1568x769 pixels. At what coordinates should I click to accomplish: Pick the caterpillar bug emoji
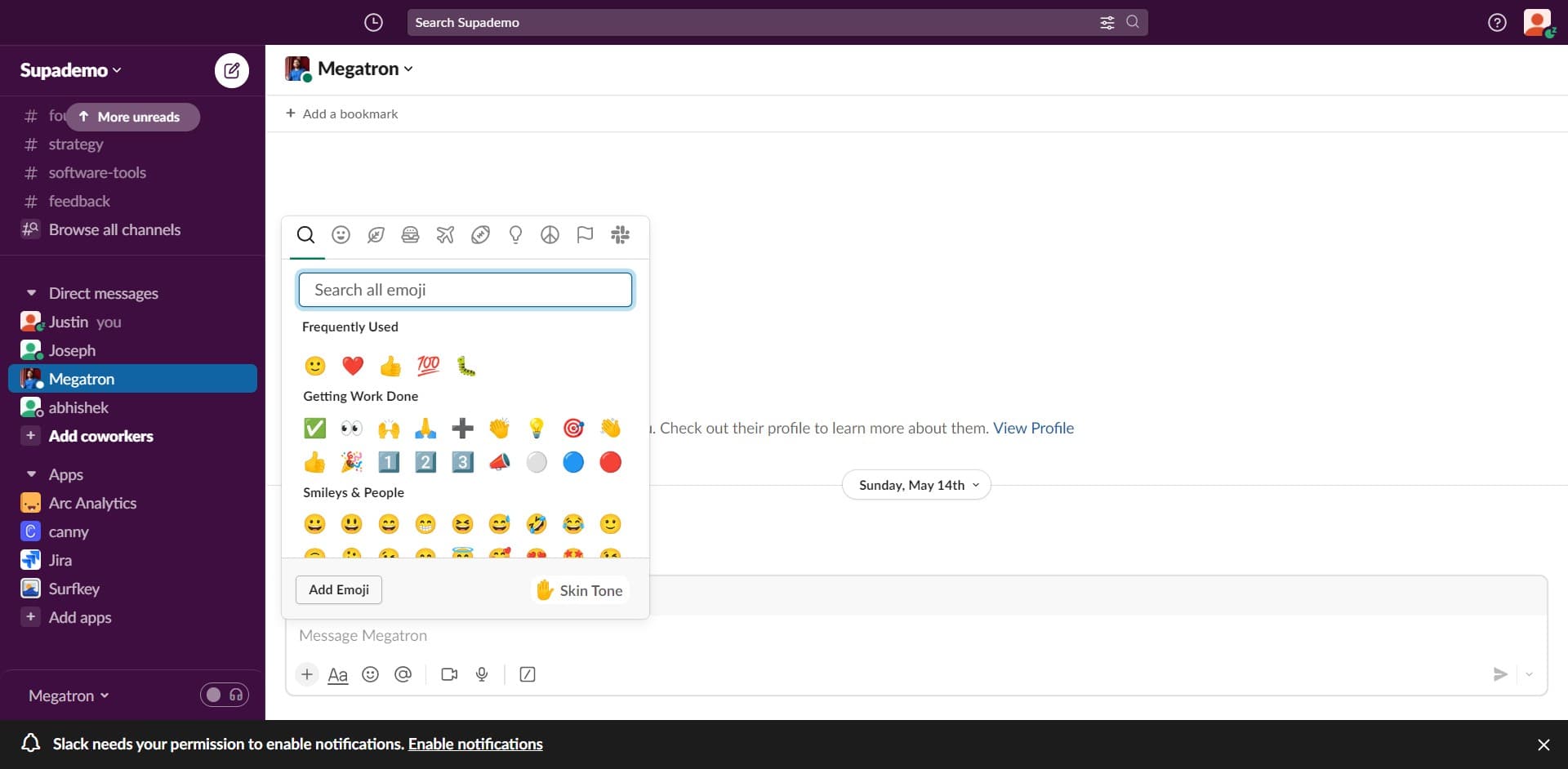tap(465, 366)
